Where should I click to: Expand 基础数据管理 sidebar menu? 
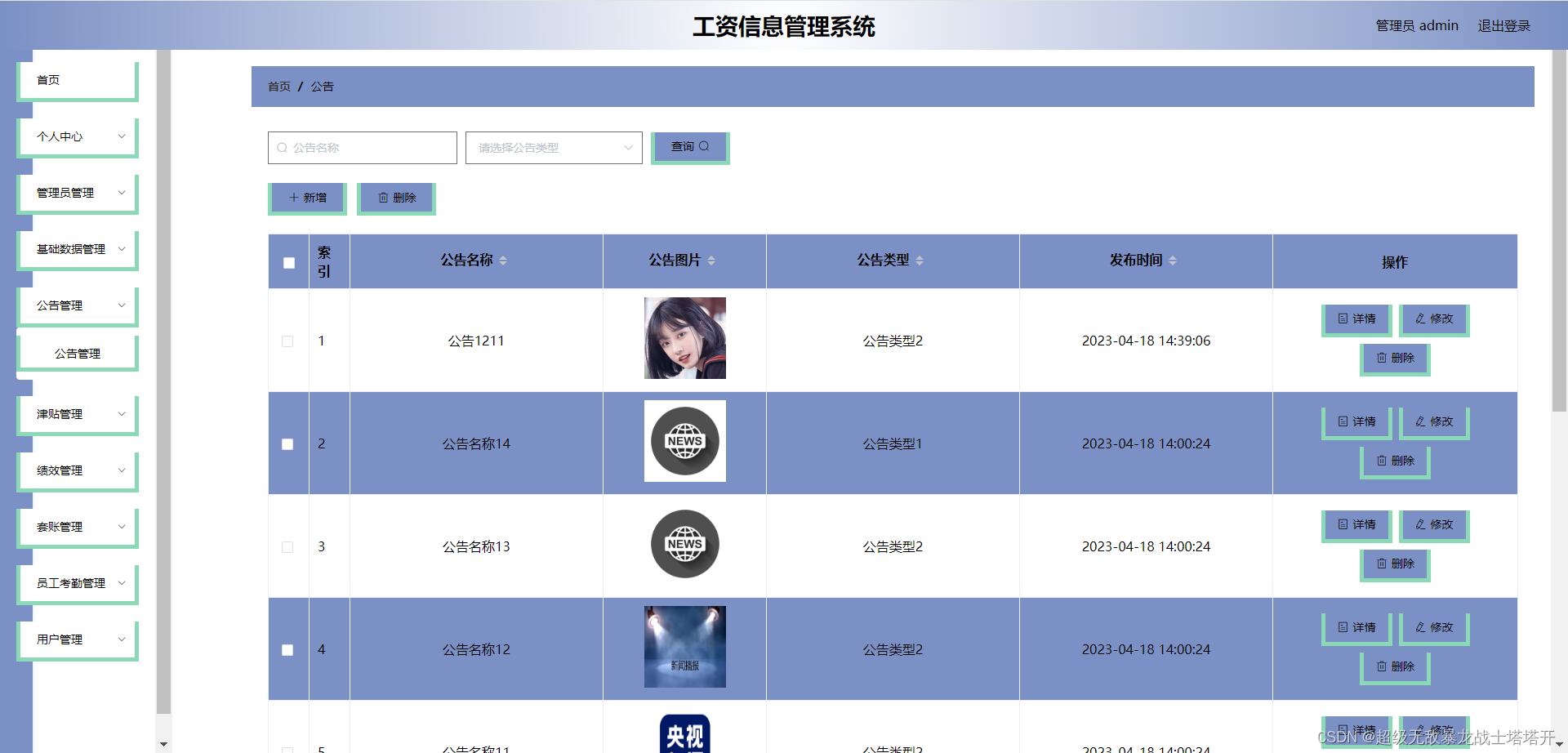pyautogui.click(x=78, y=250)
